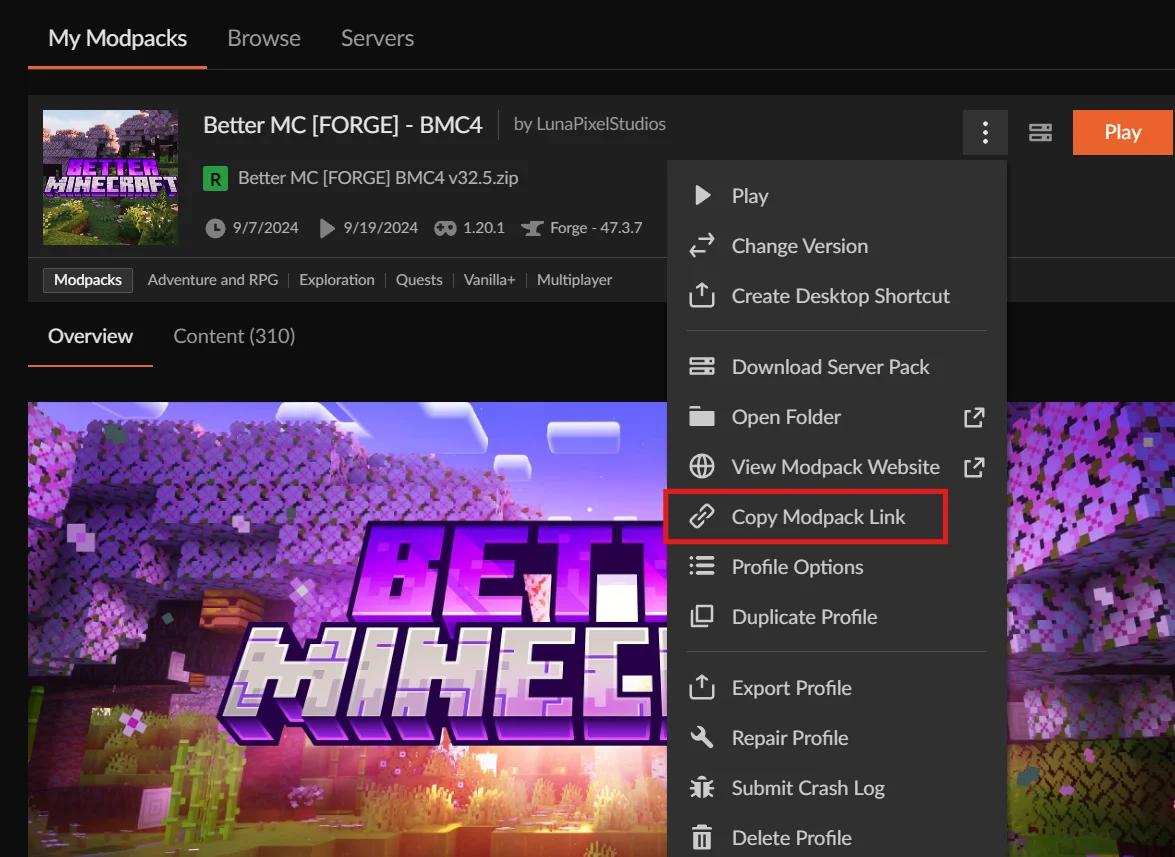The width and height of the screenshot is (1175, 857).
Task: Choose Repair Profile option
Action: pos(836,738)
